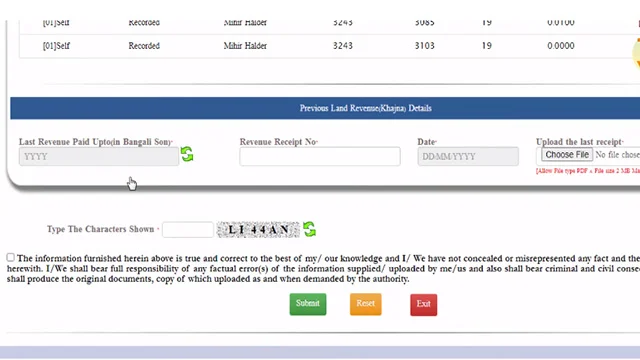Select the 0.0000 area value cell
Screen dimensions: 640x360
(x=561, y=46)
